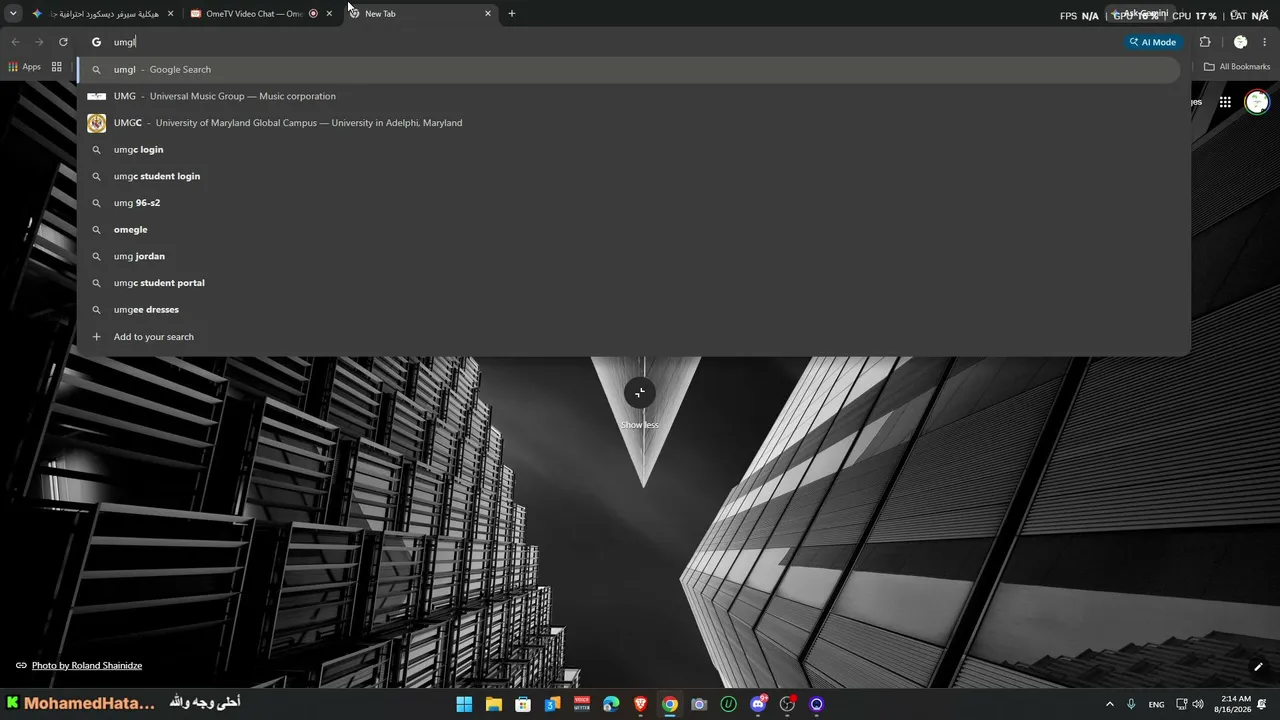Activate the AI Mode button
The image size is (1280, 720).
click(x=1153, y=42)
